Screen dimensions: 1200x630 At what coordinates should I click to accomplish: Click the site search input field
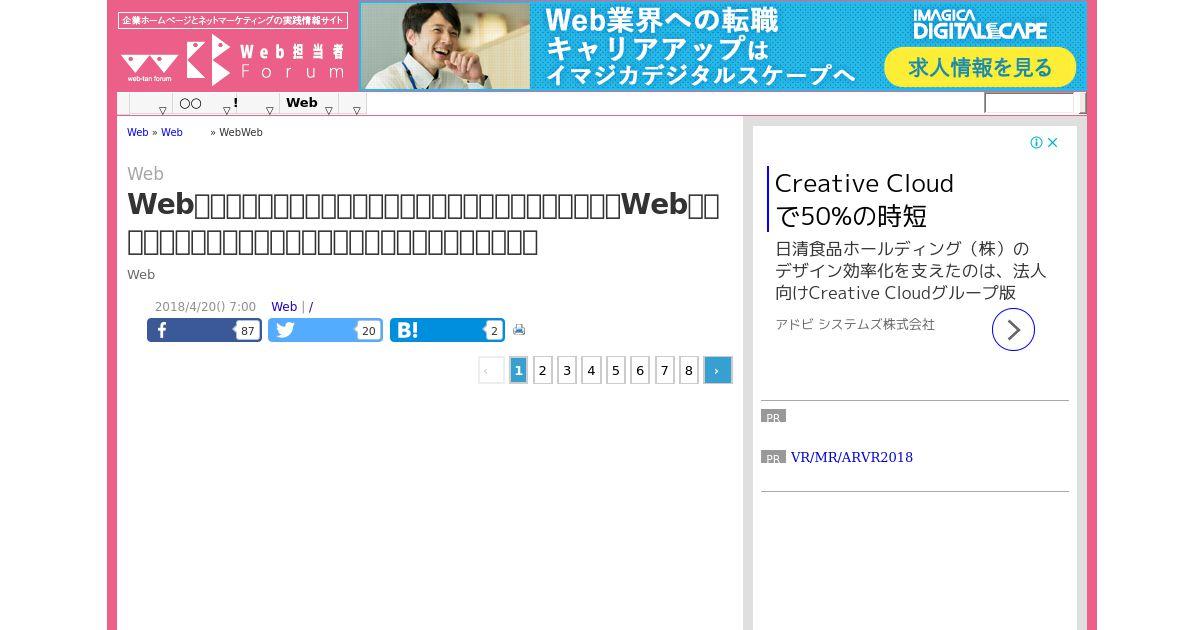point(1029,103)
